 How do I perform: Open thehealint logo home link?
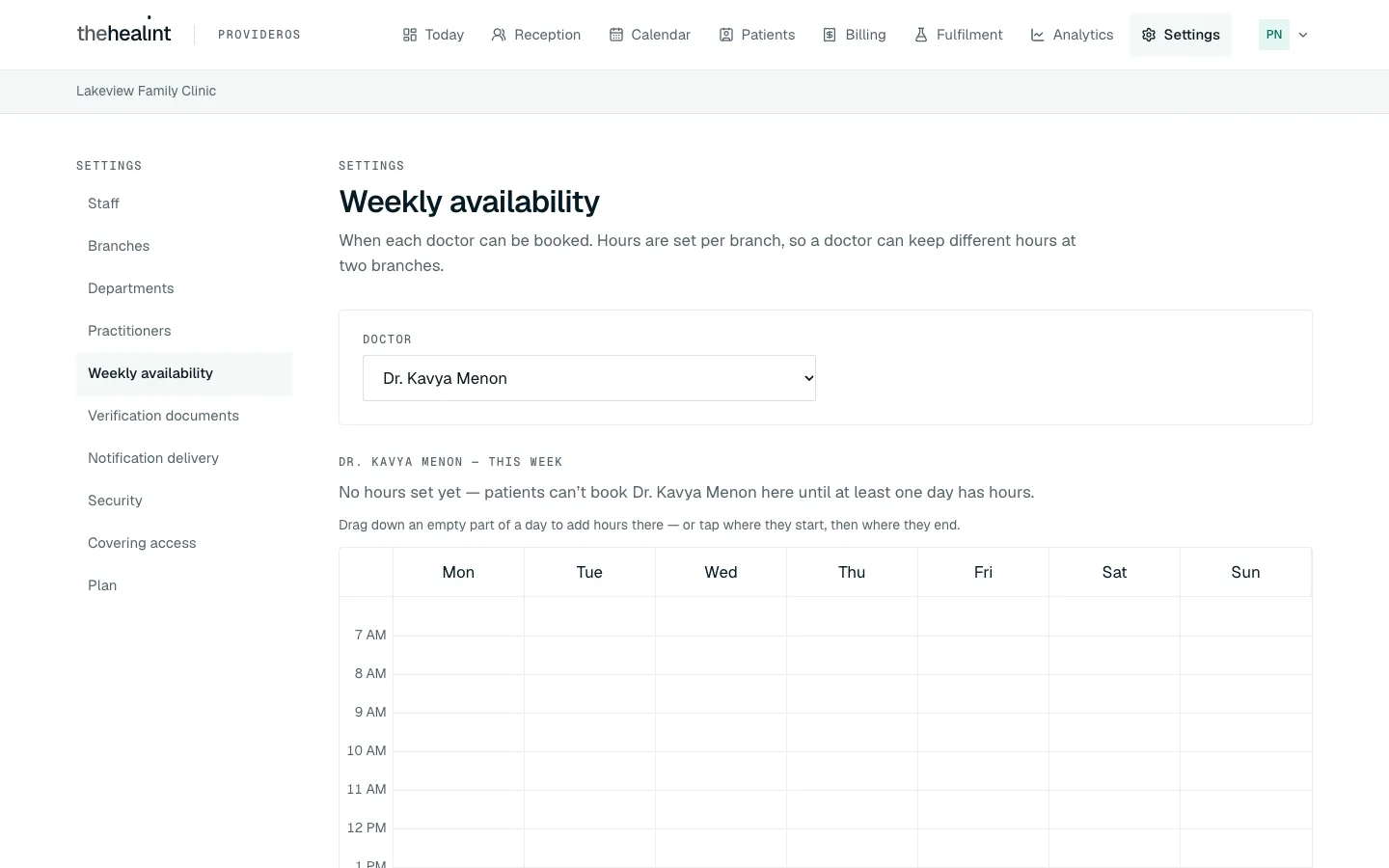tap(123, 32)
